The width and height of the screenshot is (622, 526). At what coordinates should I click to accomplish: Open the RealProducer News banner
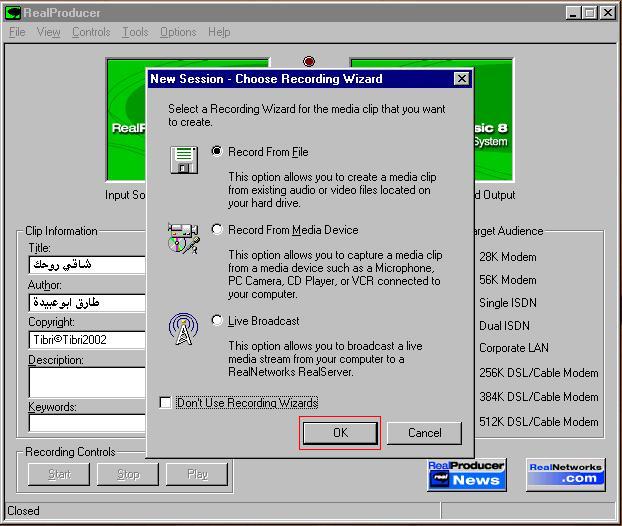(x=466, y=475)
